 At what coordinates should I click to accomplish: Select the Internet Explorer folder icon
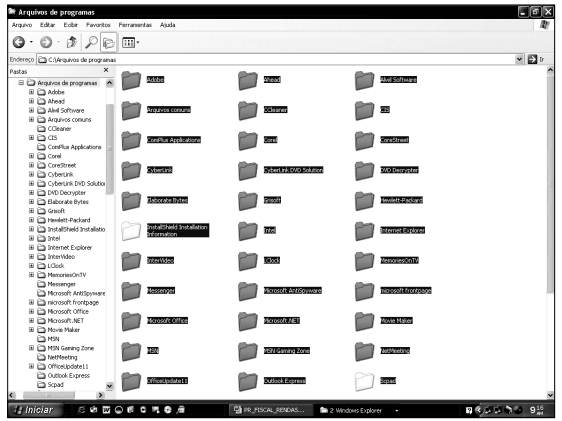coord(365,230)
